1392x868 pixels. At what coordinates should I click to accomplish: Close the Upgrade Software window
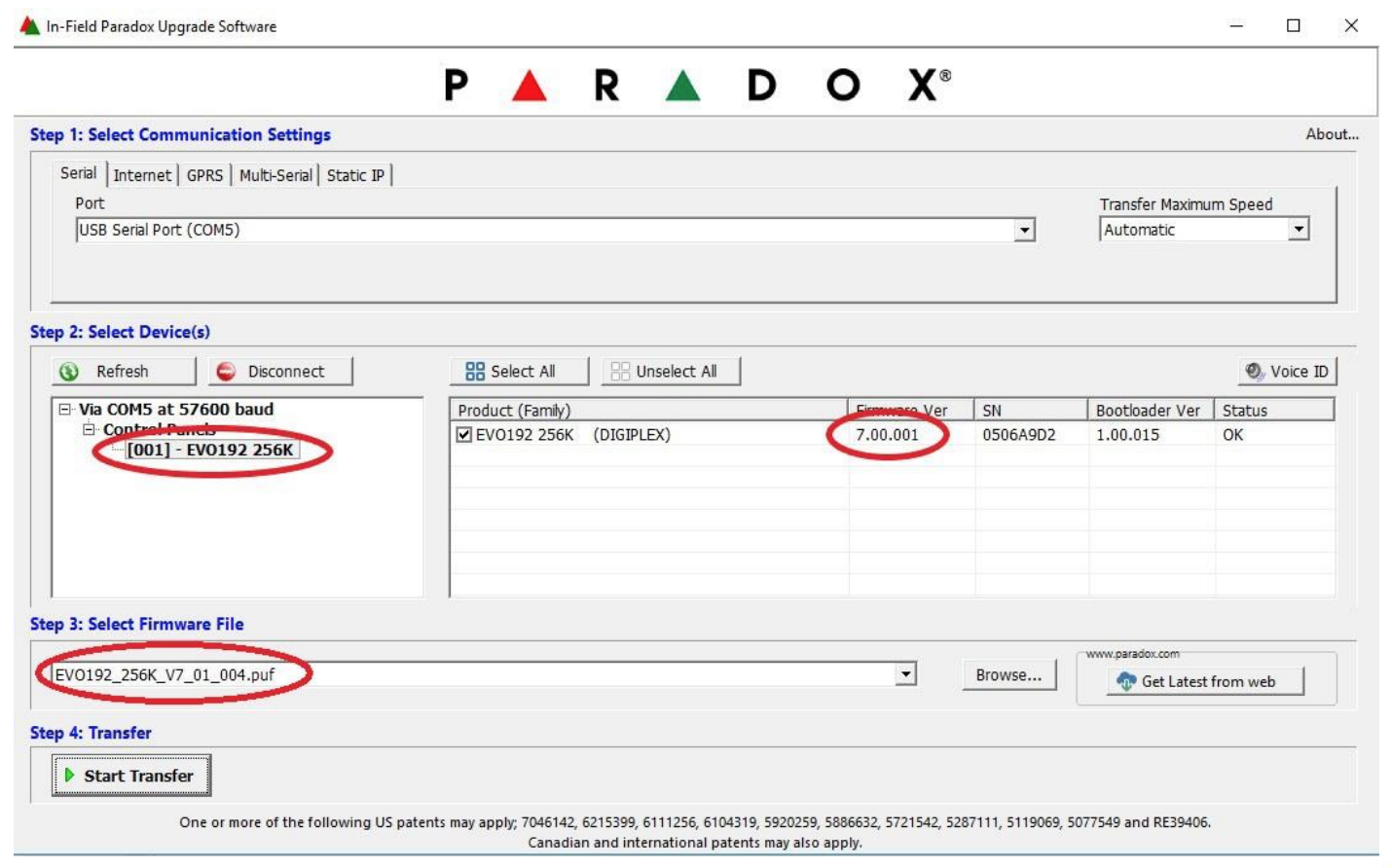click(1351, 26)
